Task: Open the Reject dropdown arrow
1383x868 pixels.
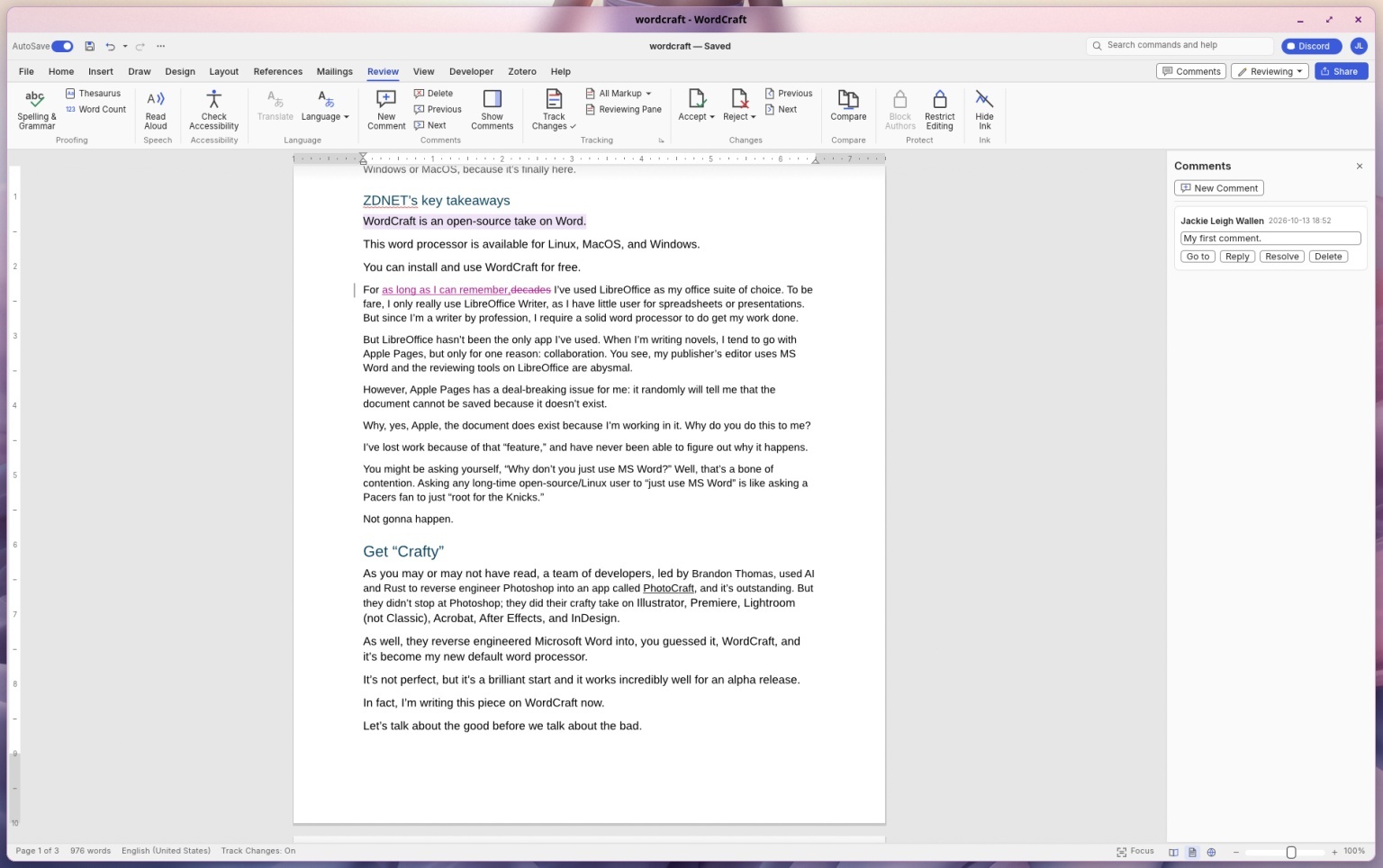Action: pos(753,117)
